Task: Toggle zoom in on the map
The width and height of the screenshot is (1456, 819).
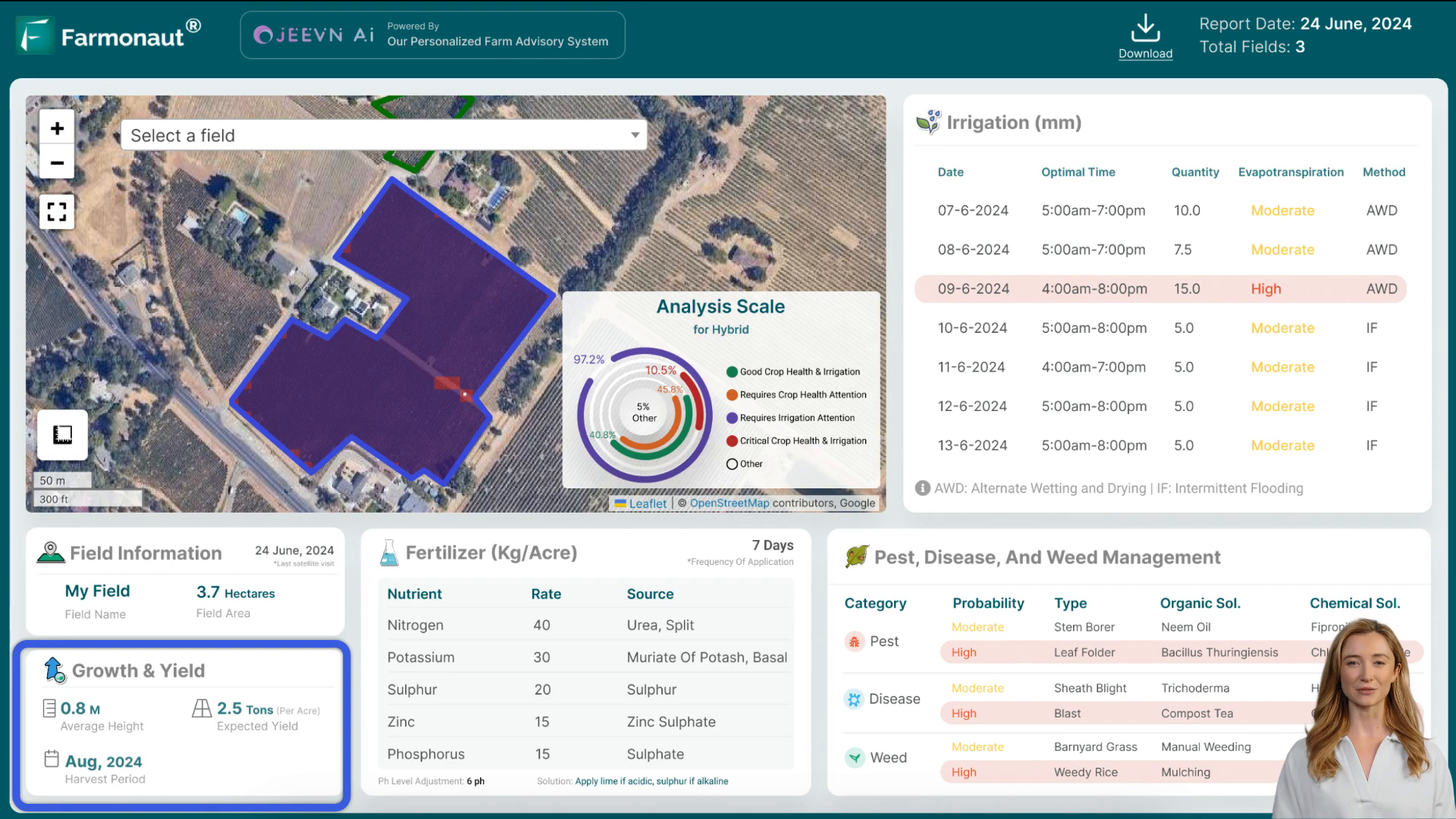Action: click(57, 128)
